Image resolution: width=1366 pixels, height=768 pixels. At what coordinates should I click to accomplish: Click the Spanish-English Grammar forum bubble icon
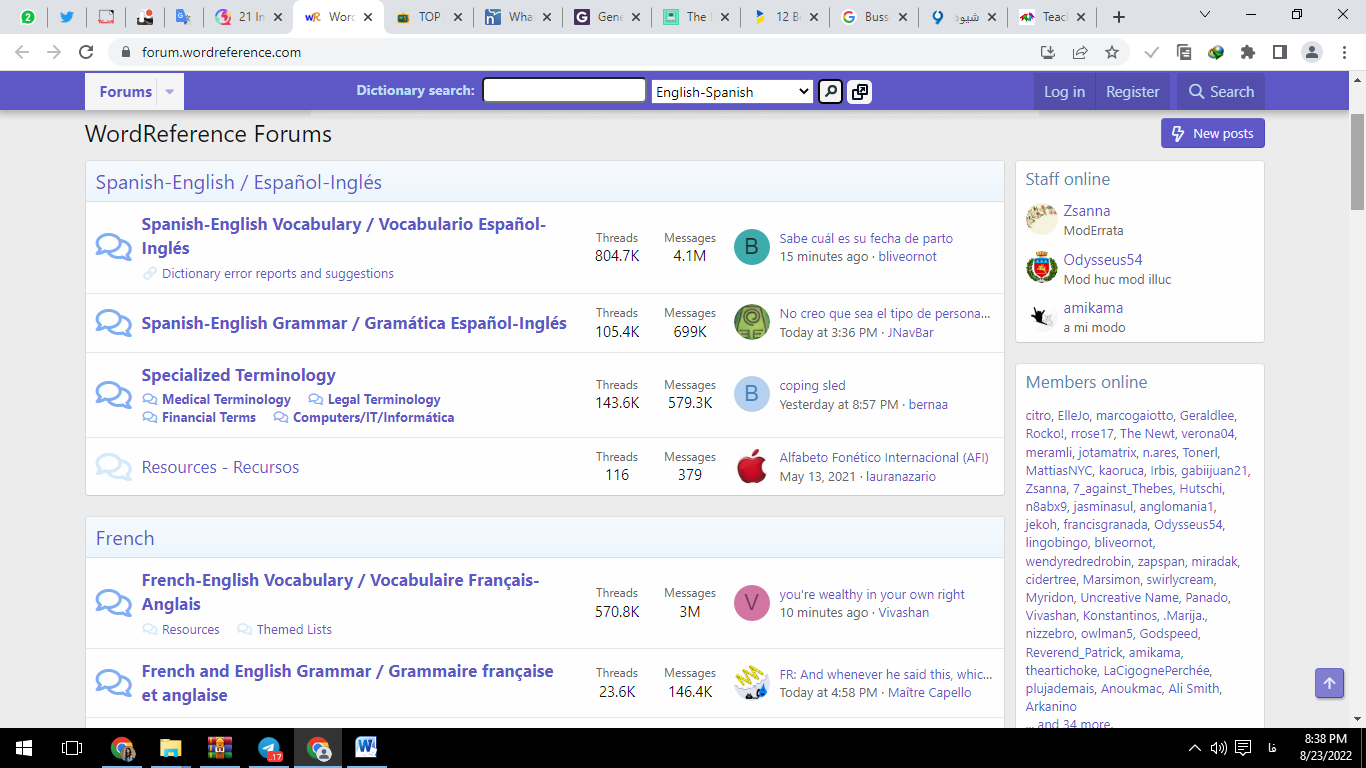[x=113, y=323]
